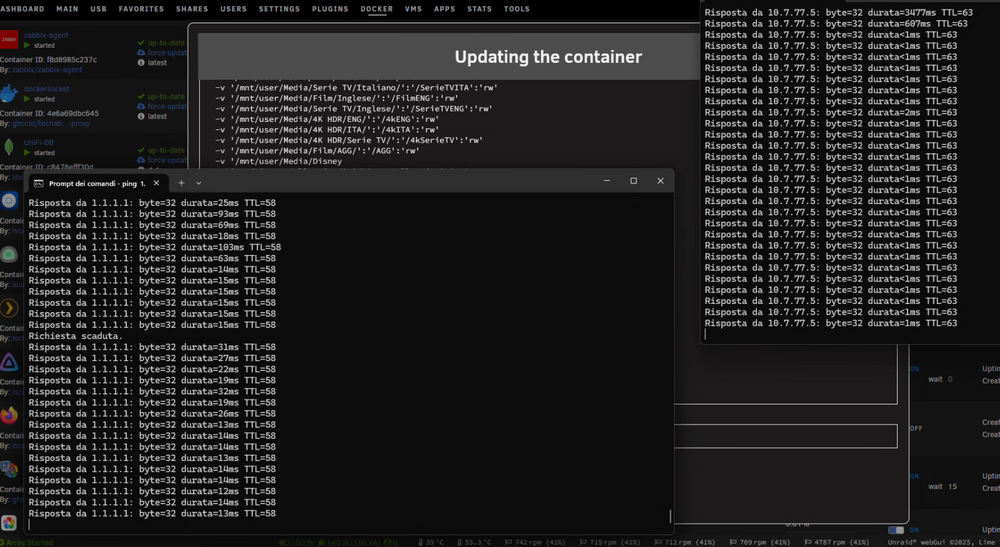Click the 'Updating the container' dialog title

[x=548, y=57]
